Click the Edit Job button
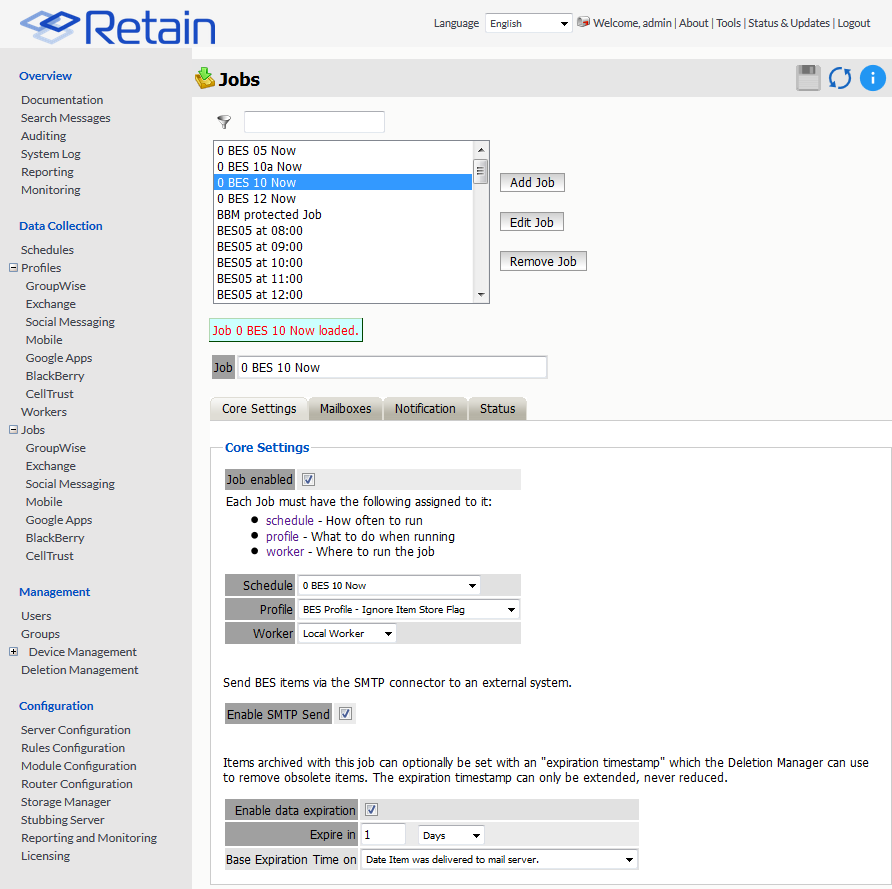 coord(531,222)
